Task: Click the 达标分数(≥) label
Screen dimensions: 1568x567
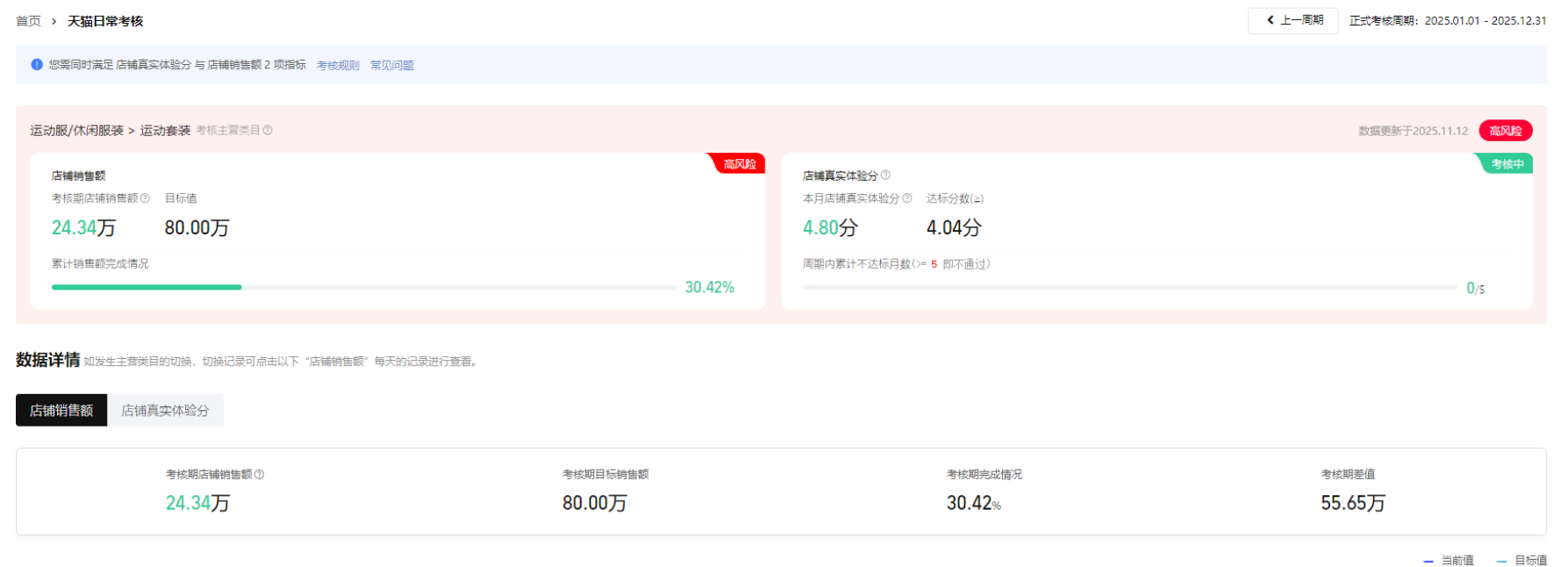Action: click(x=955, y=198)
